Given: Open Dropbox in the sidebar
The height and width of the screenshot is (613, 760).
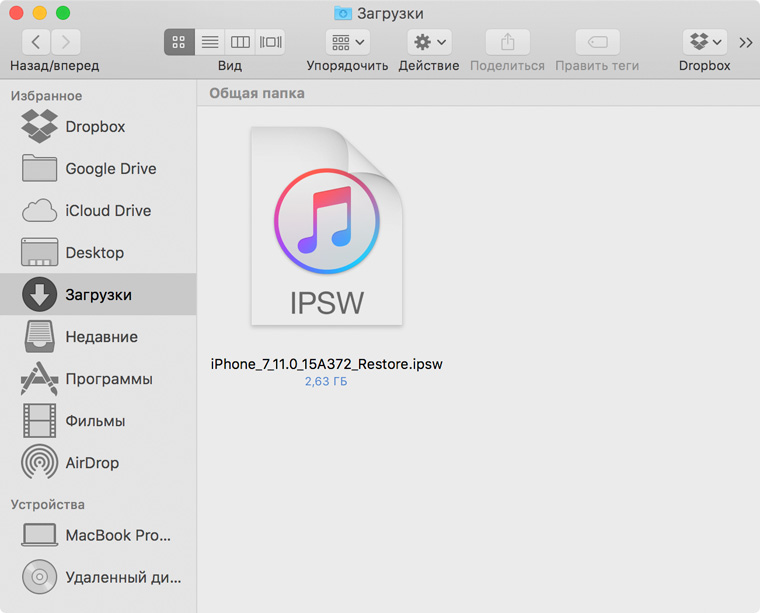Looking at the screenshot, I should click(x=95, y=127).
